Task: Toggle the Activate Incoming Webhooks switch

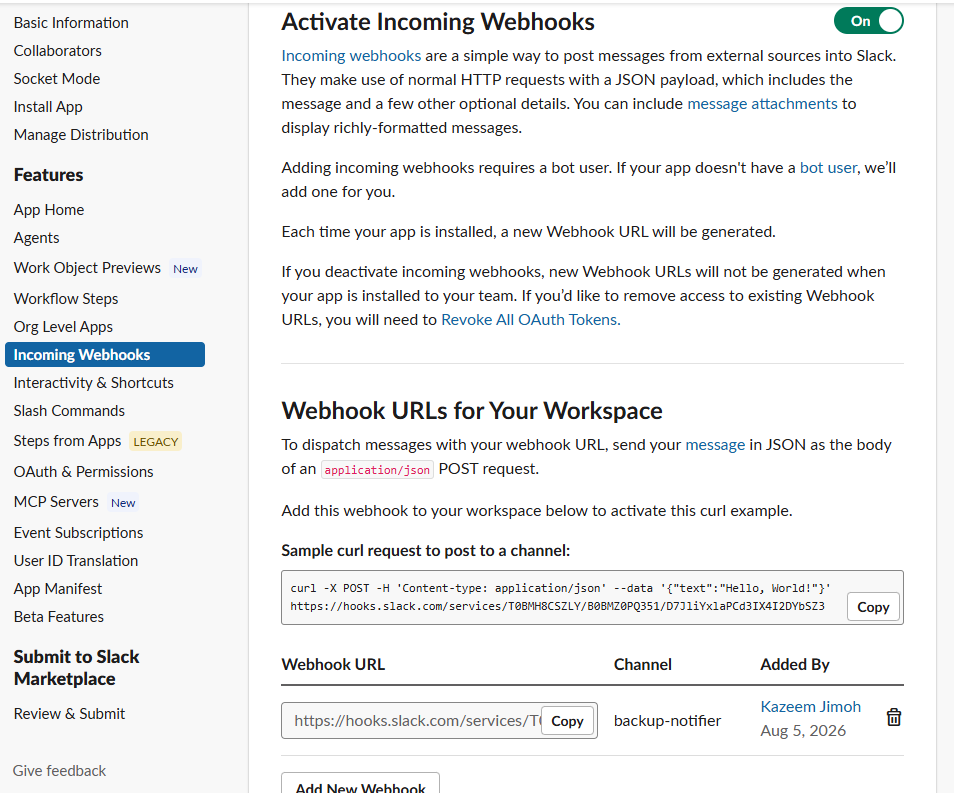Action: tap(868, 21)
